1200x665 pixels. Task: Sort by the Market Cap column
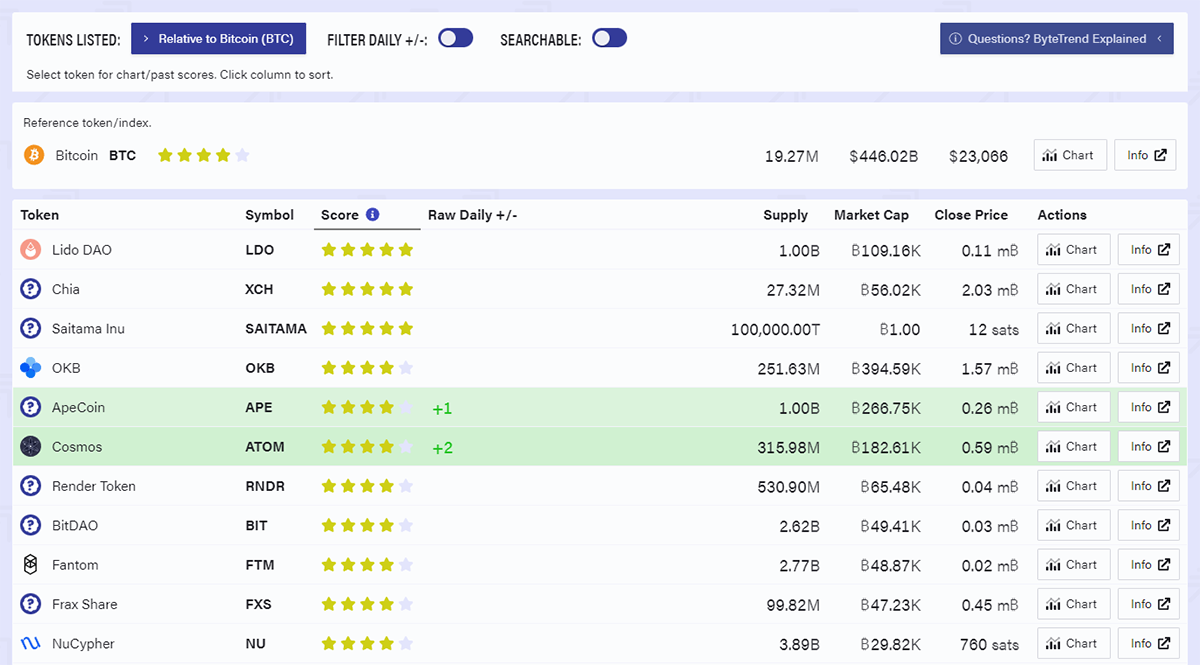pos(871,215)
